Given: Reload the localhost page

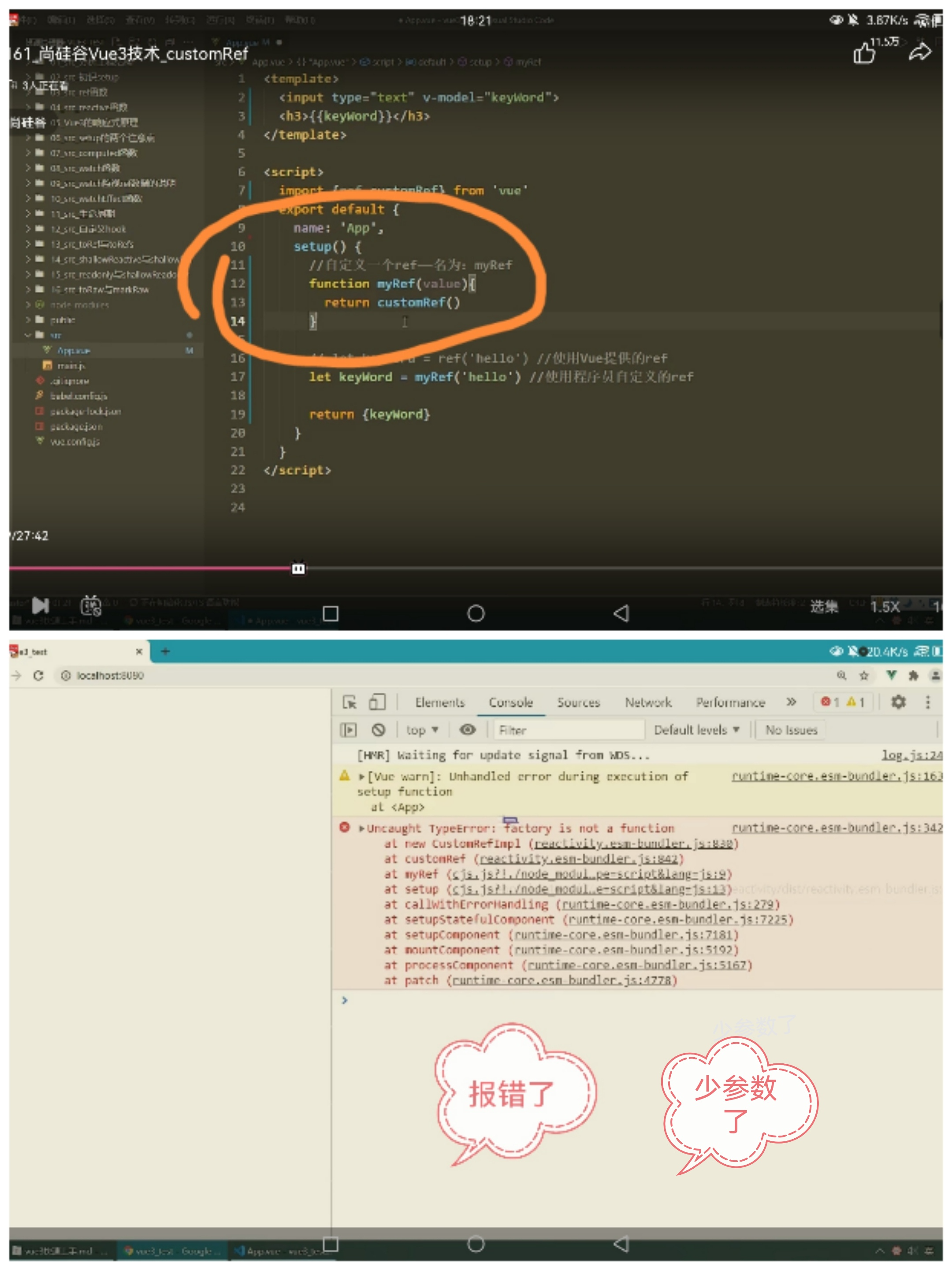Looking at the screenshot, I should [x=38, y=675].
